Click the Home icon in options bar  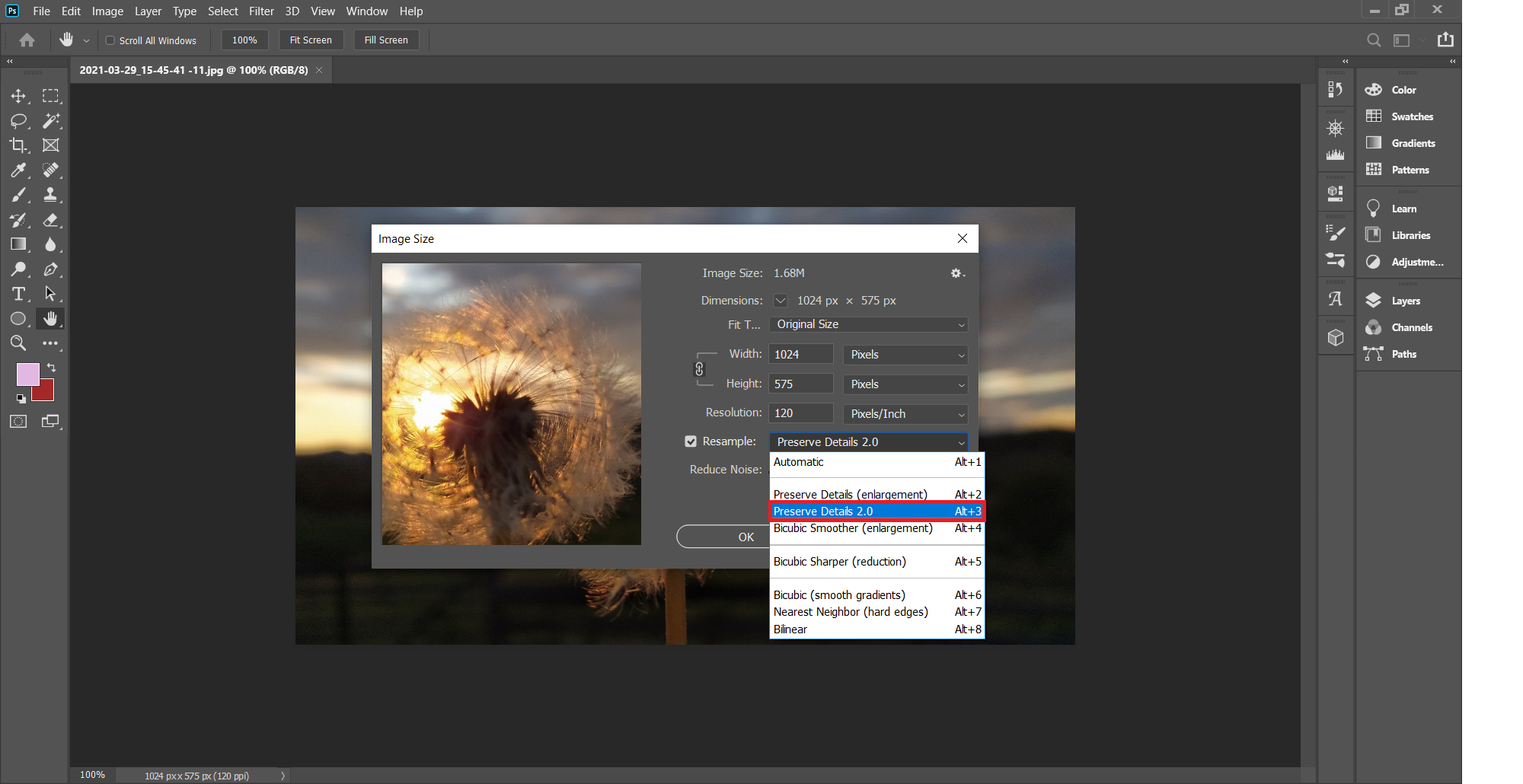(x=27, y=40)
